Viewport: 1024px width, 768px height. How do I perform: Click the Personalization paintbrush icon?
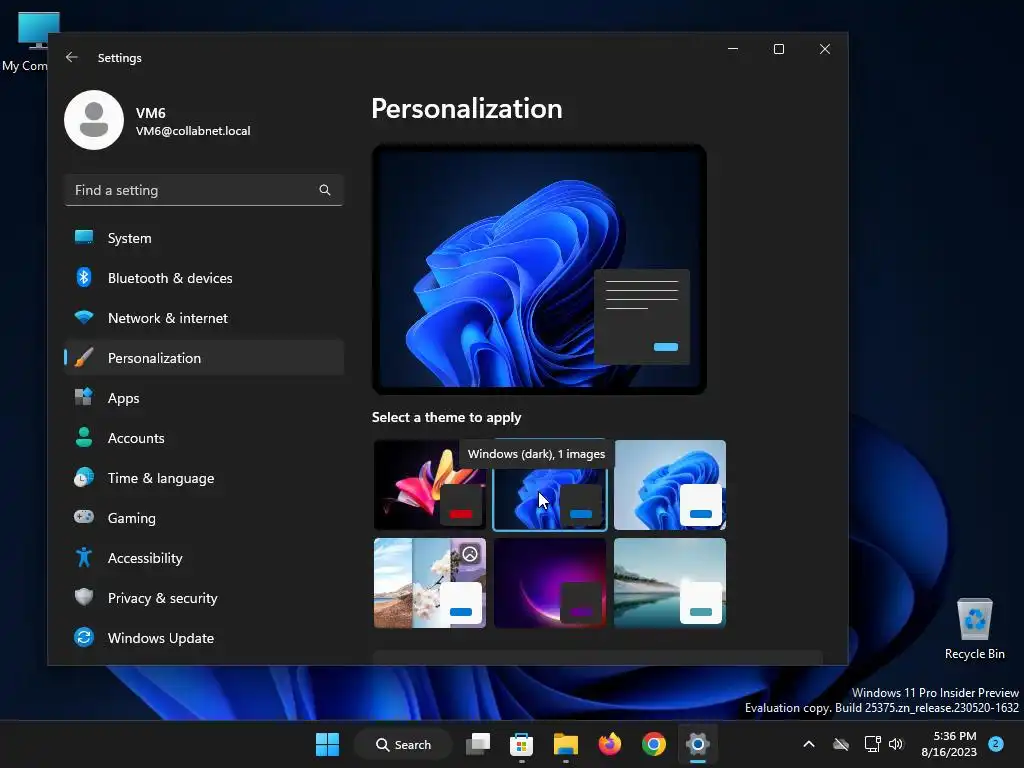coord(84,357)
